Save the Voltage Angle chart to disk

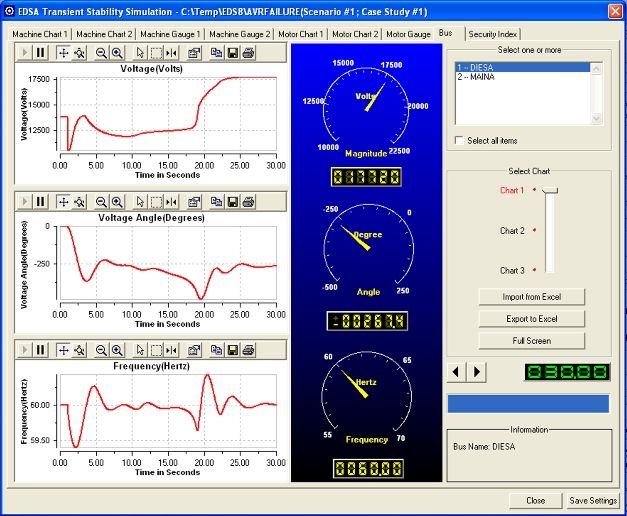(232, 202)
